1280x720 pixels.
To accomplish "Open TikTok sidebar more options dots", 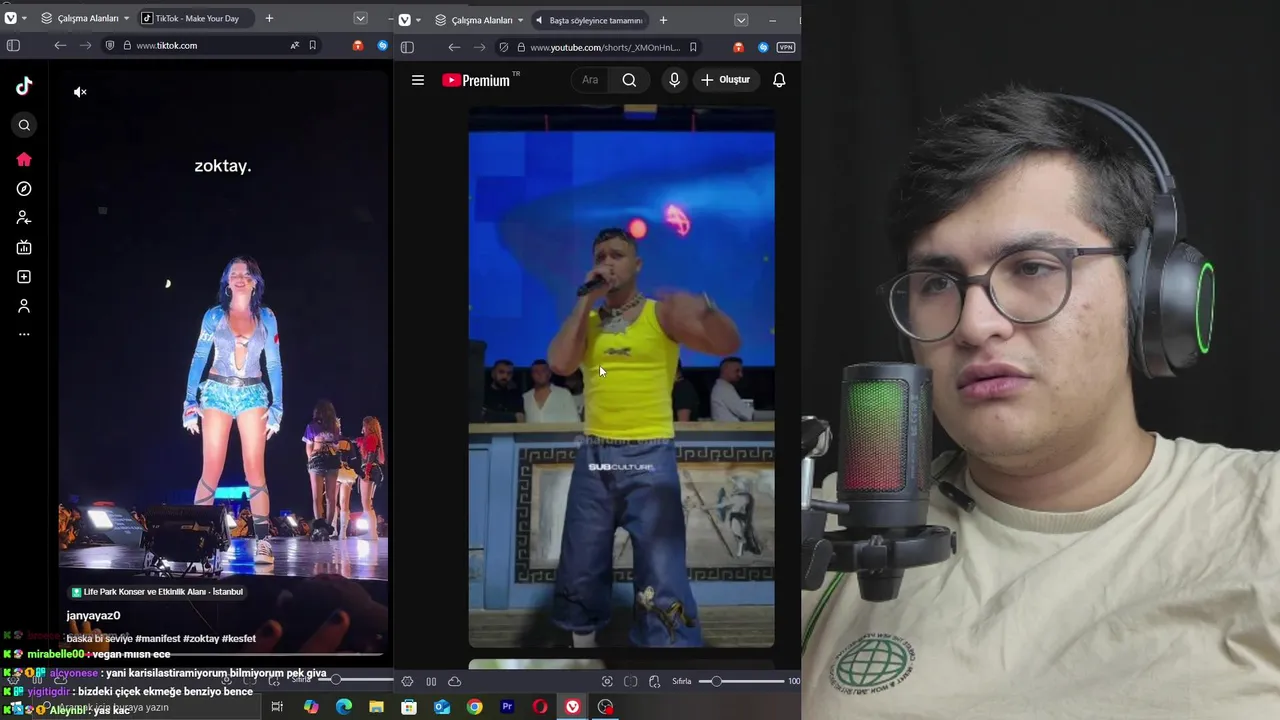I will 24,334.
